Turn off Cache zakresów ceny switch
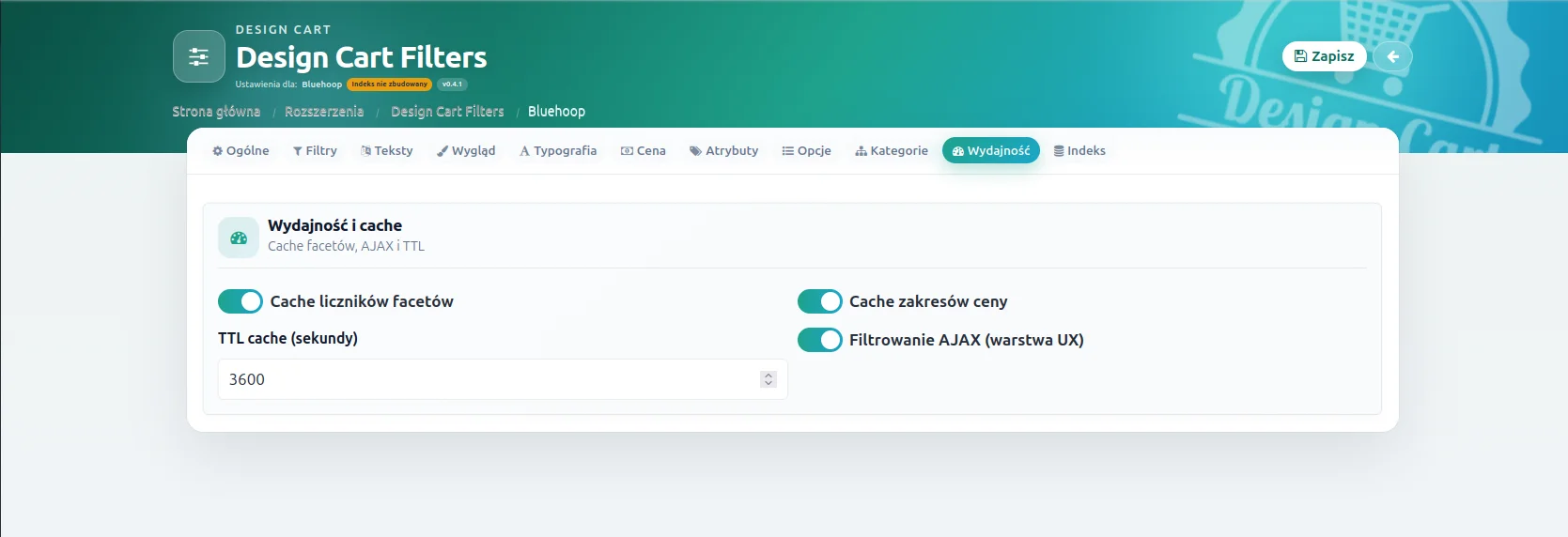 click(x=820, y=301)
